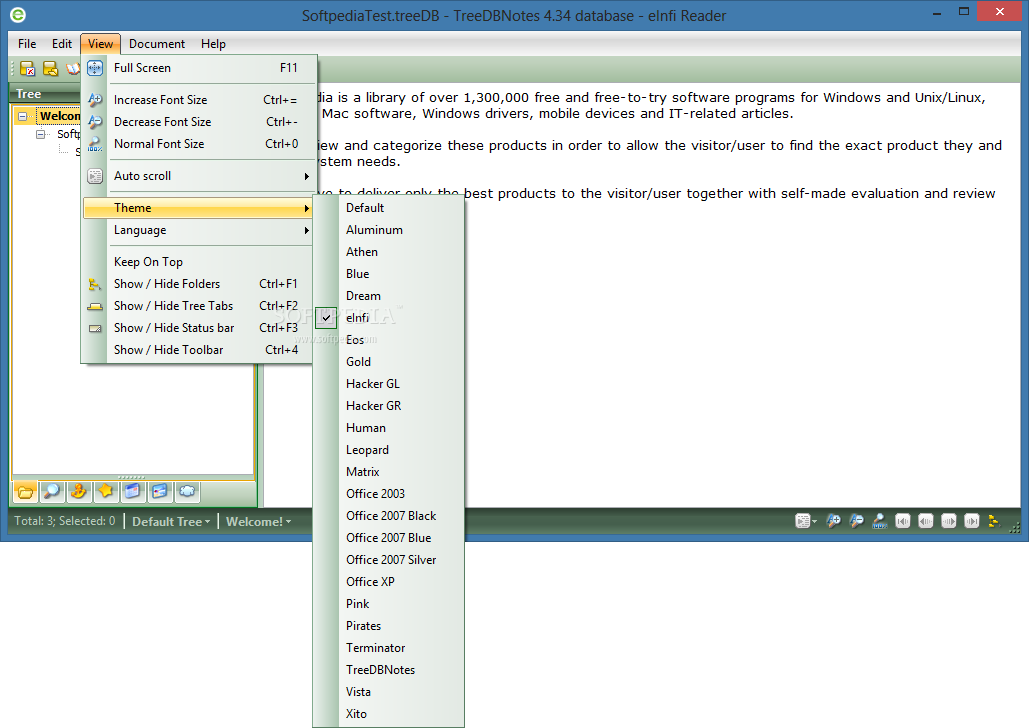Choose Normal Font Size
1029x728 pixels.
198,144
